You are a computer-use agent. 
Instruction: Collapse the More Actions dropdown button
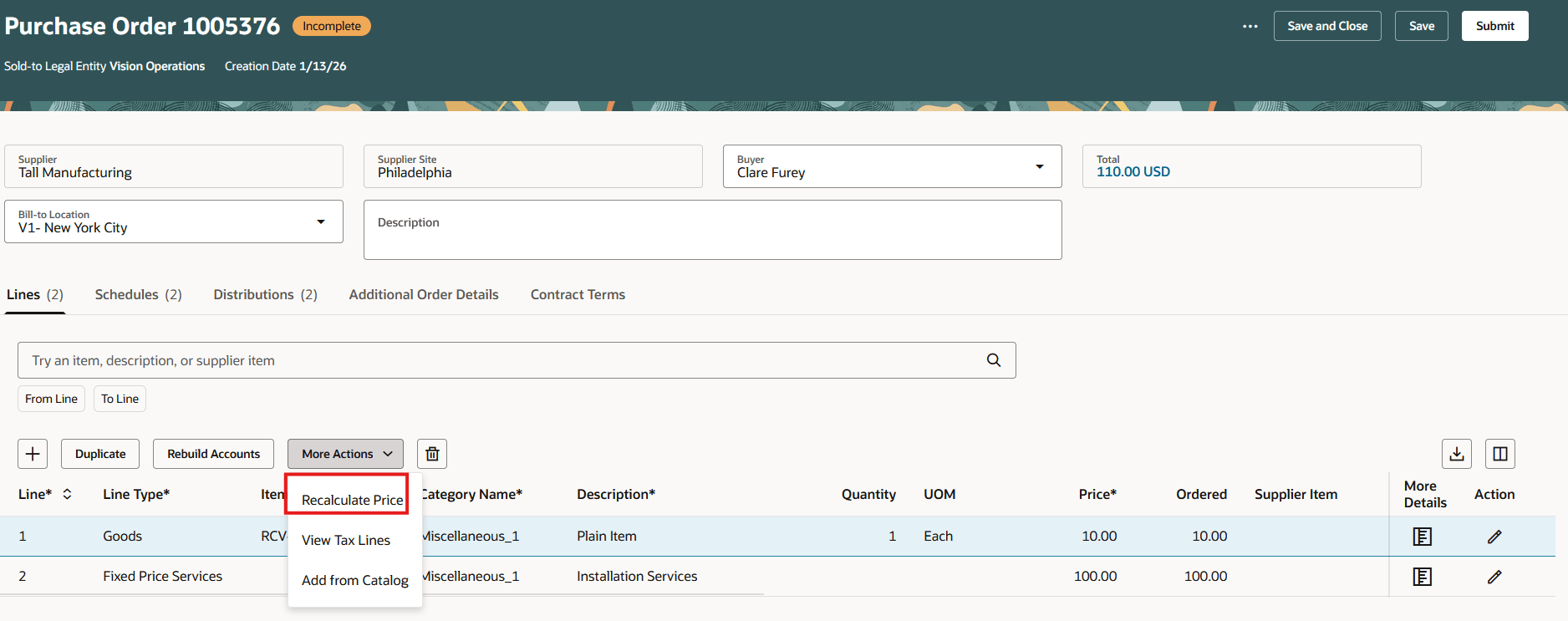[x=346, y=454]
